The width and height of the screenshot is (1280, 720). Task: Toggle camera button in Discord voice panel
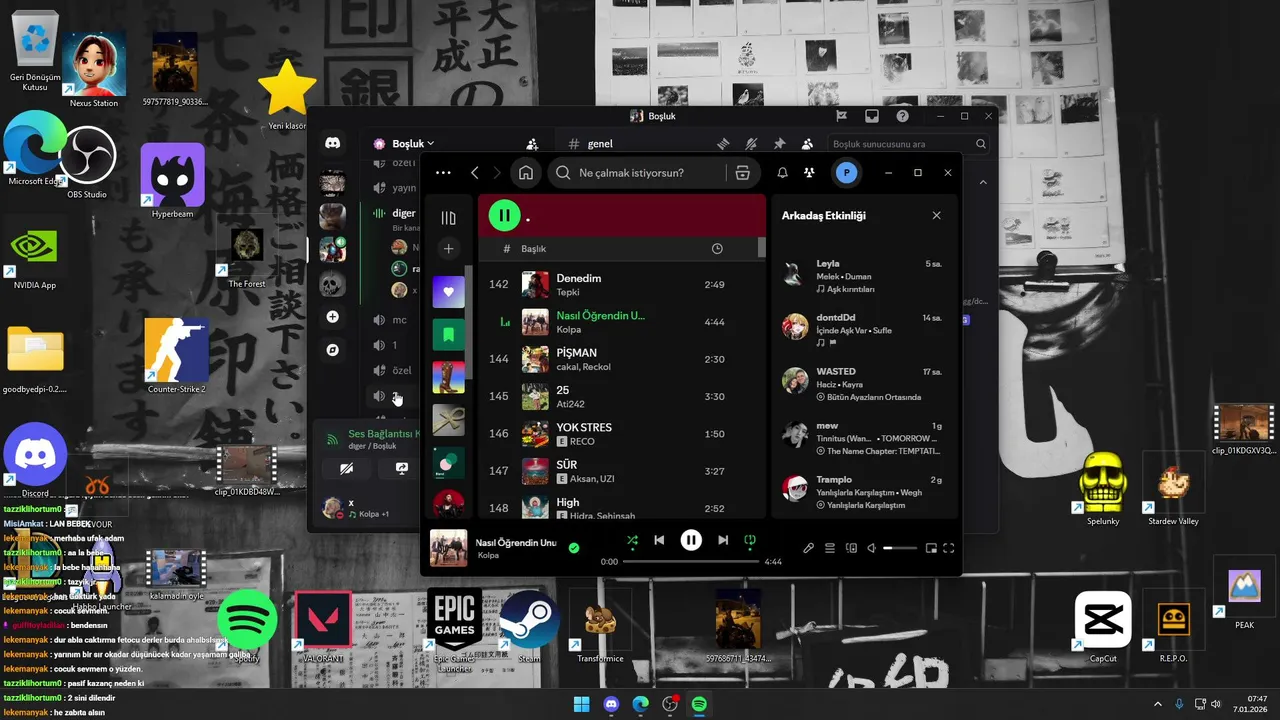346,468
